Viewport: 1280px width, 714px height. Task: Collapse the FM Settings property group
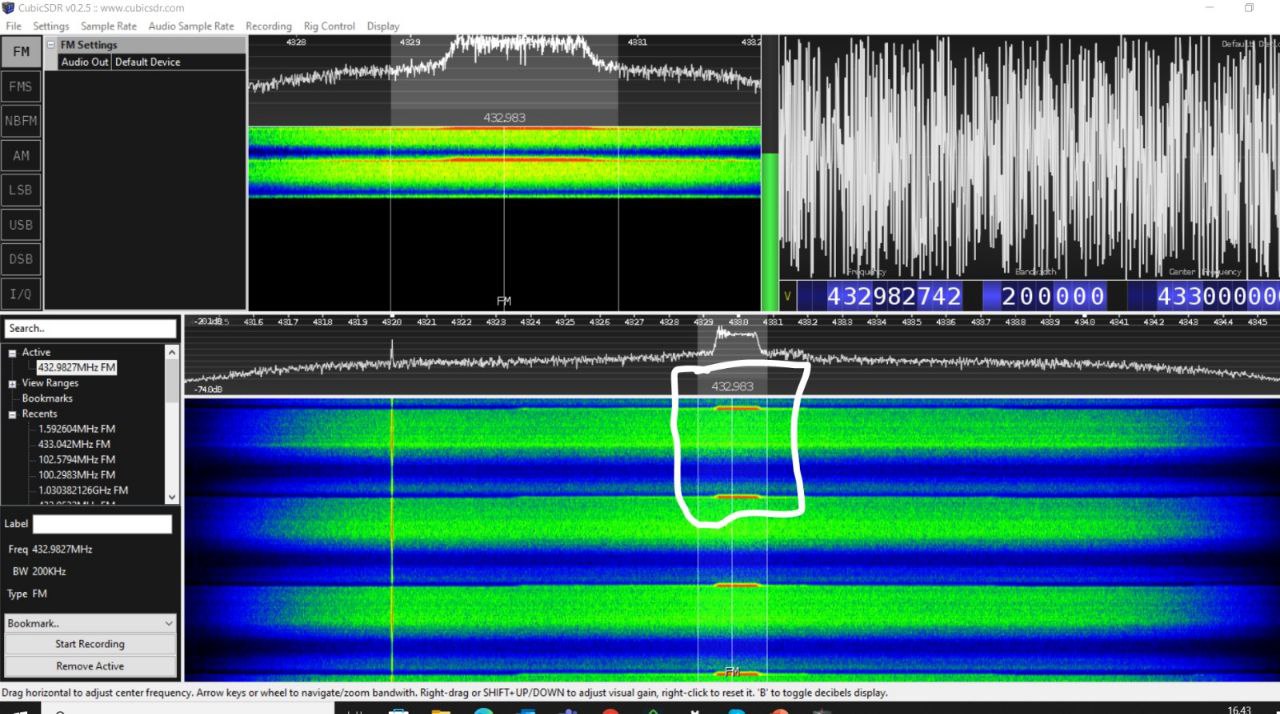click(52, 45)
